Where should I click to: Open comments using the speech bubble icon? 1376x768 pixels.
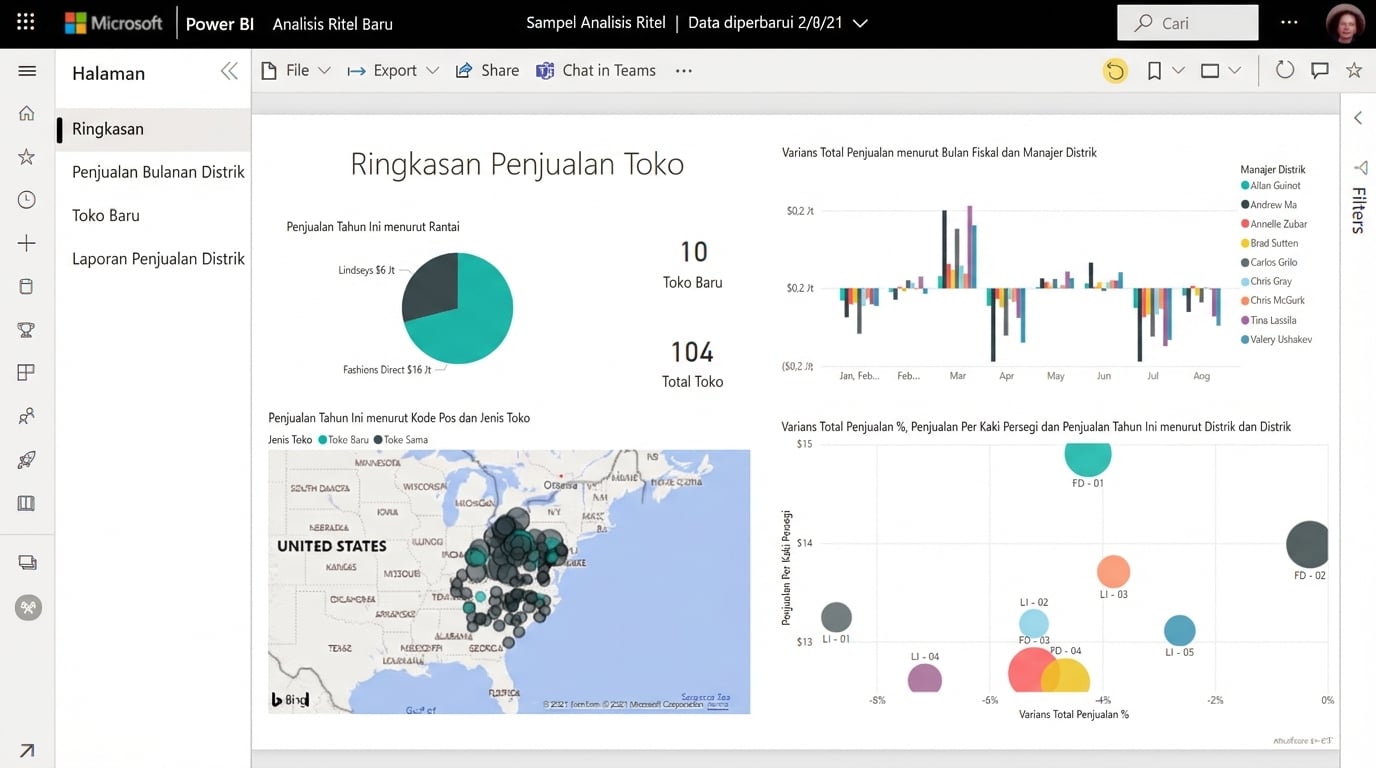coord(1320,70)
